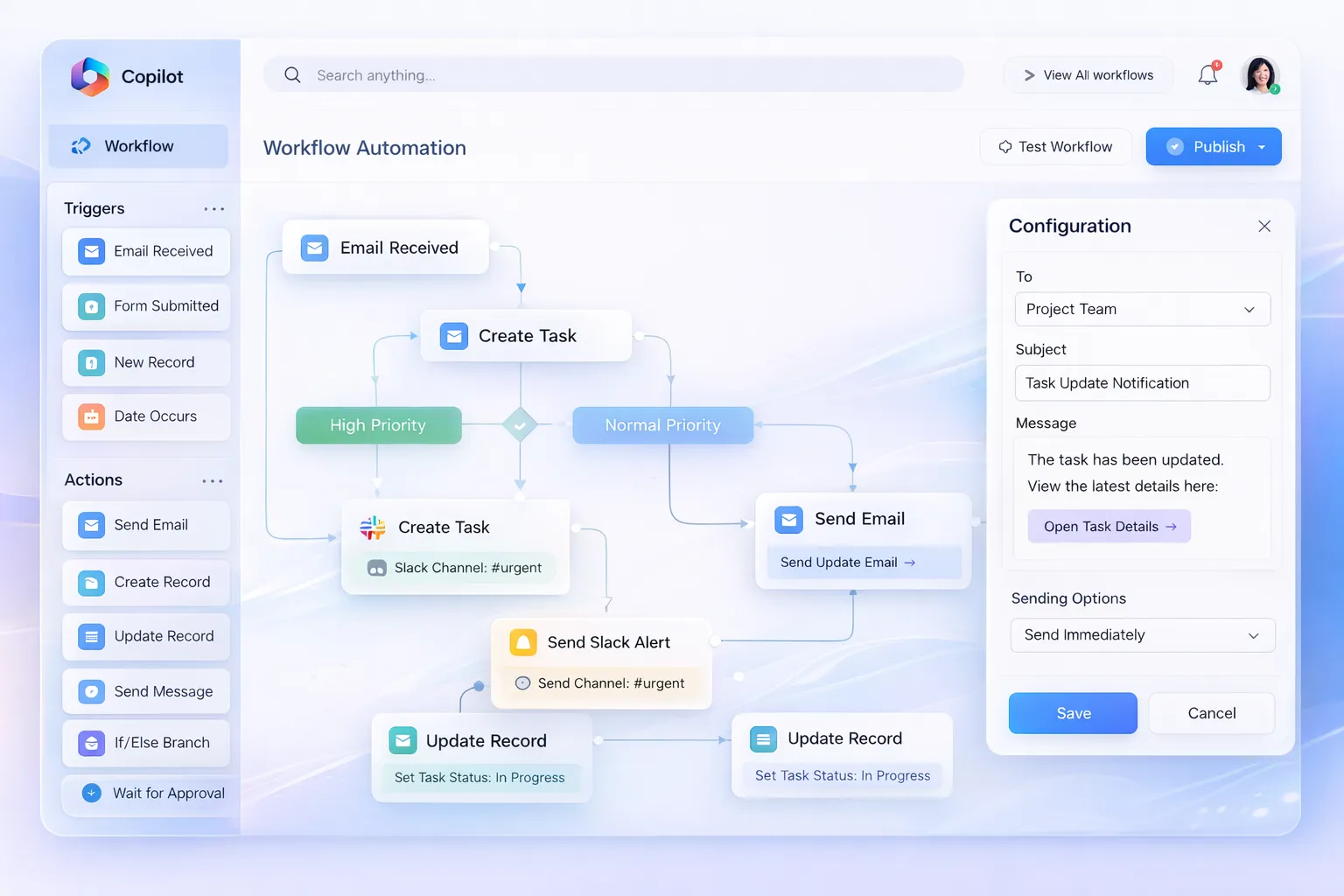Viewport: 1344px width, 896px height.
Task: Click the Slack logo on lower Create Task node
Action: (x=373, y=527)
